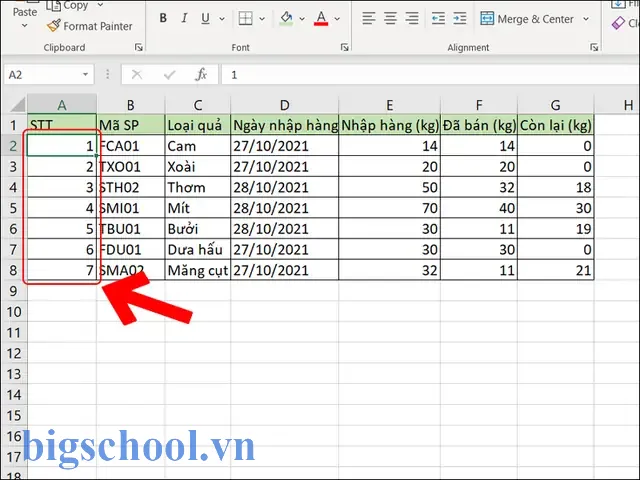Click the Format Painter brush icon
Screen dimensions: 640x480
(53, 26)
